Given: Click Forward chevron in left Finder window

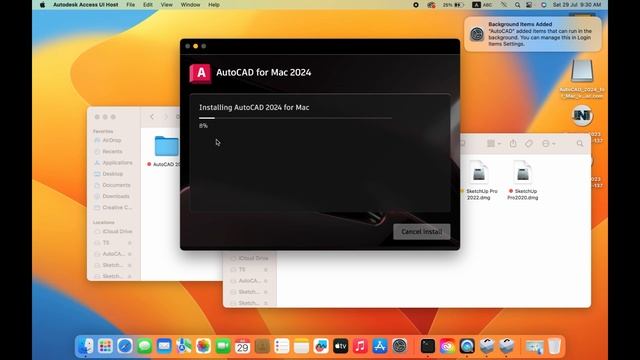Looking at the screenshot, I should pos(166,117).
